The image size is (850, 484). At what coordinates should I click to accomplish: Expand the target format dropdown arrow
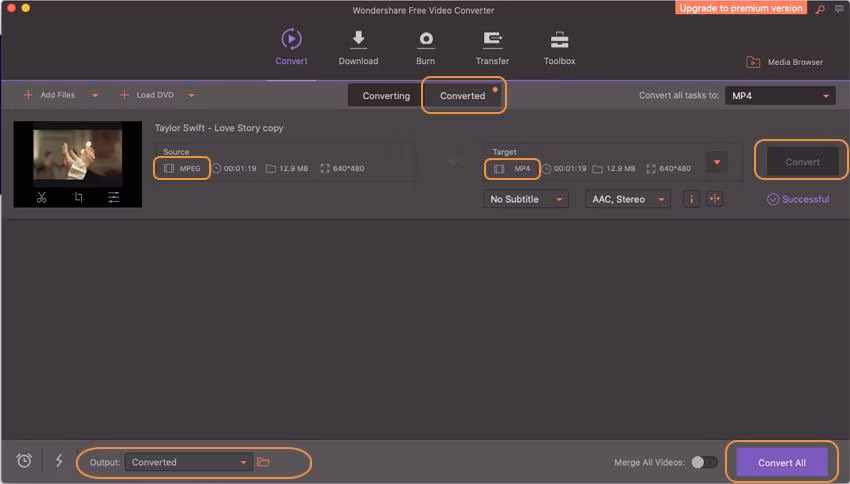point(717,162)
